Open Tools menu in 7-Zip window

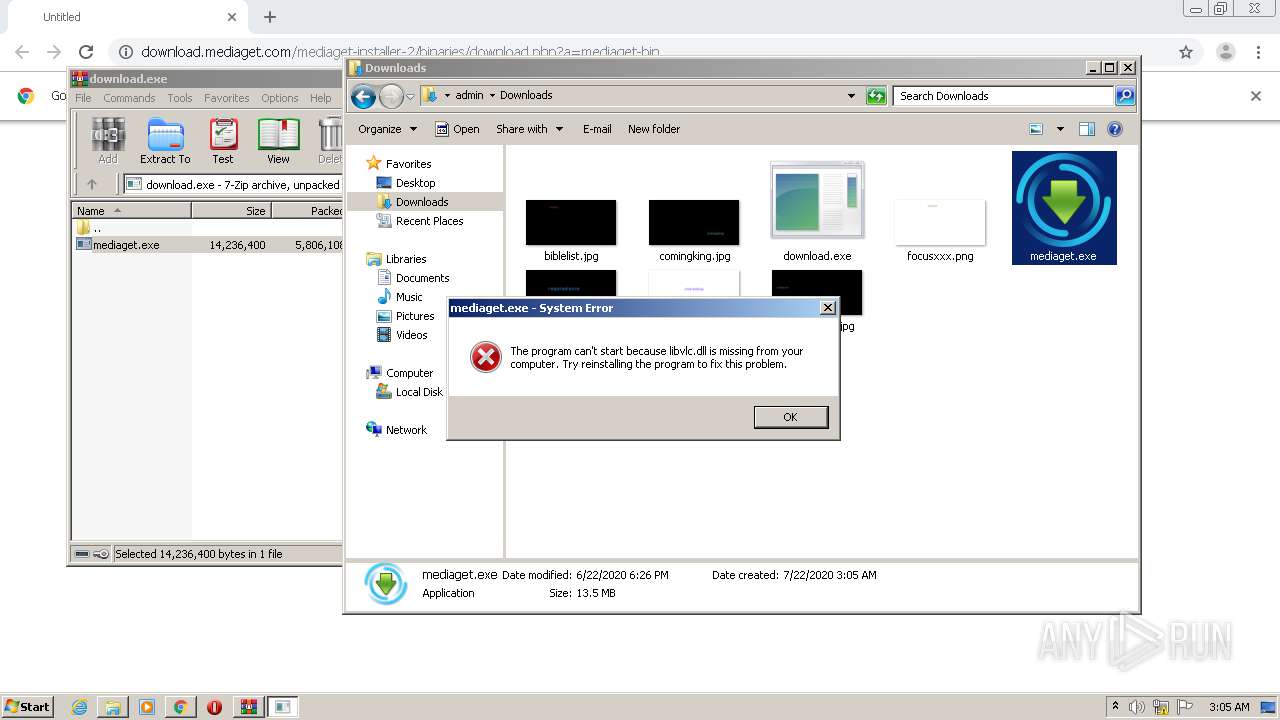click(180, 98)
